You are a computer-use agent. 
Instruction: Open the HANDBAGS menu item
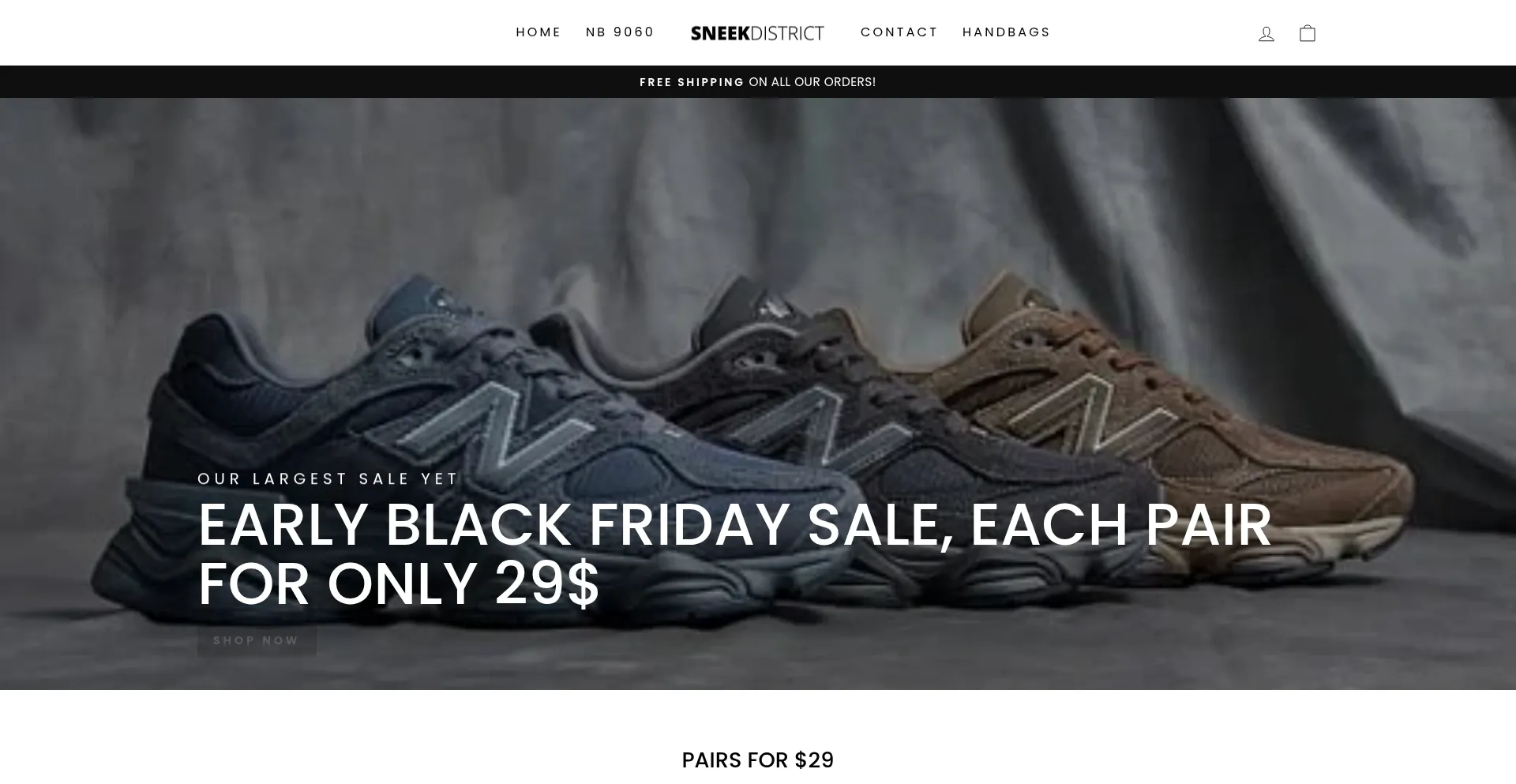1007,32
